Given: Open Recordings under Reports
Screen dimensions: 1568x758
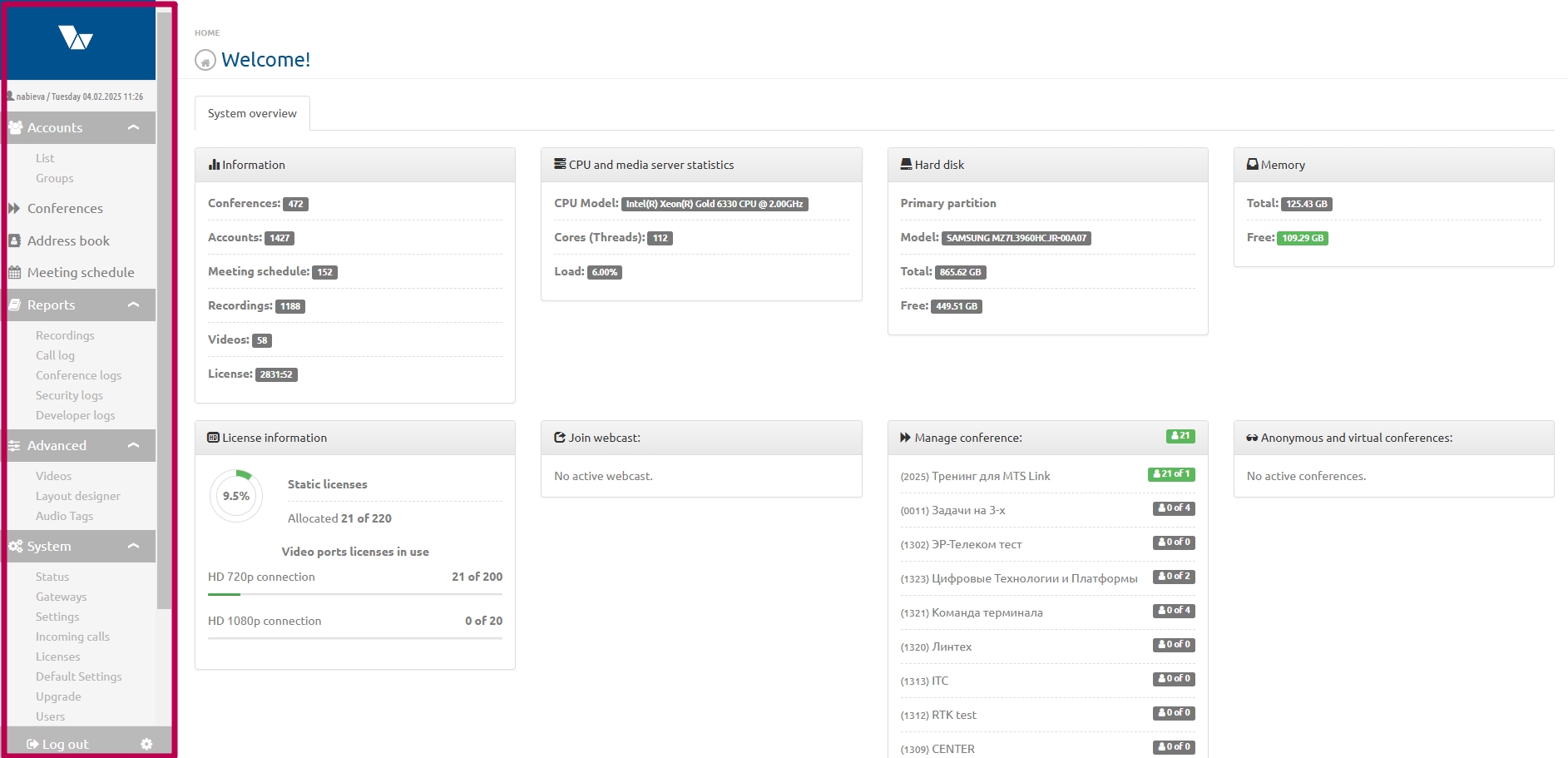Looking at the screenshot, I should 65,335.
